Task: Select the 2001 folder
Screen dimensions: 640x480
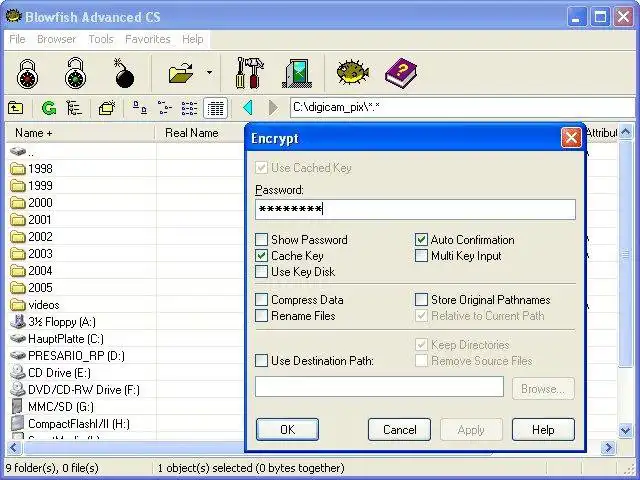Action: [x=32, y=220]
